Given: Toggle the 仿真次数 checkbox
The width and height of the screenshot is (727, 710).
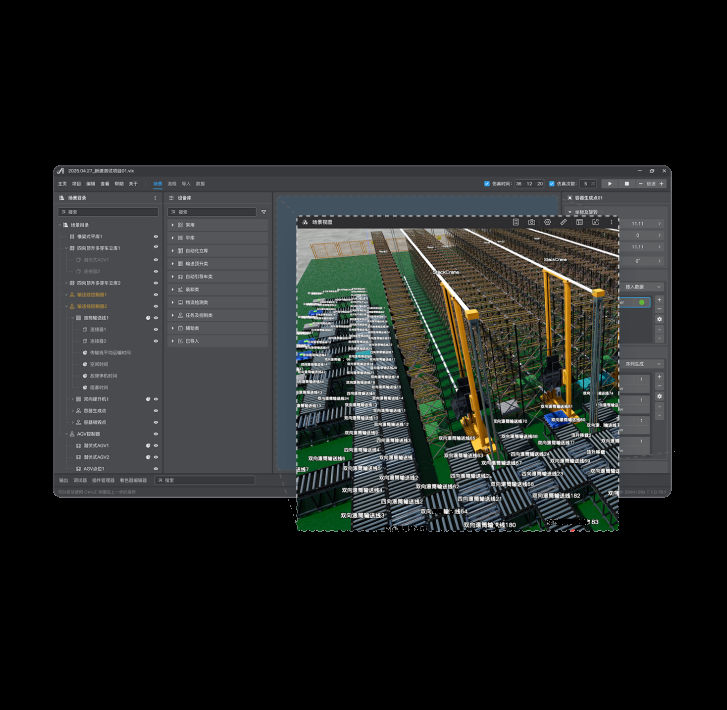Looking at the screenshot, I should pos(552,184).
